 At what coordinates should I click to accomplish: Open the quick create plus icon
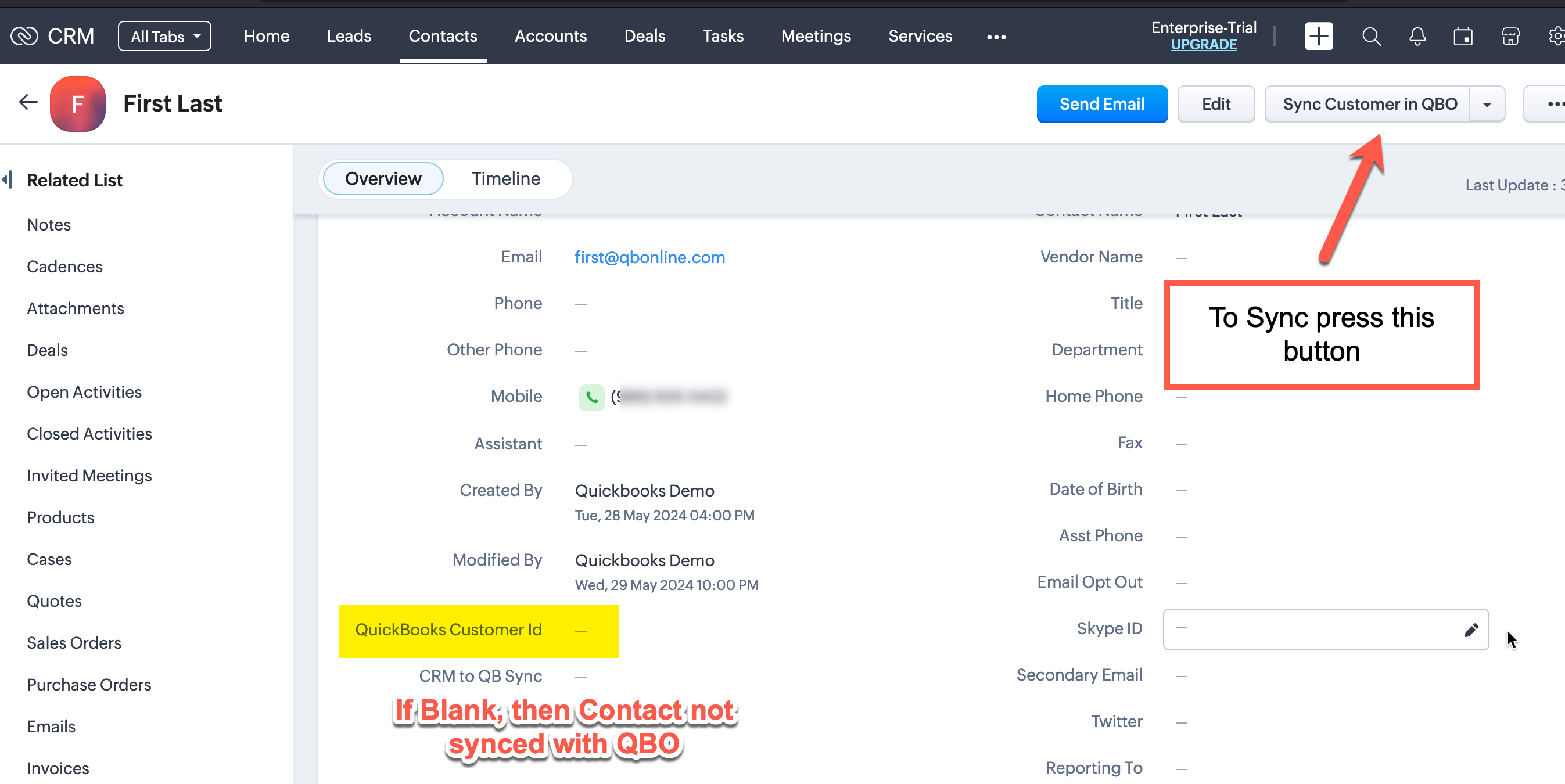tap(1318, 37)
